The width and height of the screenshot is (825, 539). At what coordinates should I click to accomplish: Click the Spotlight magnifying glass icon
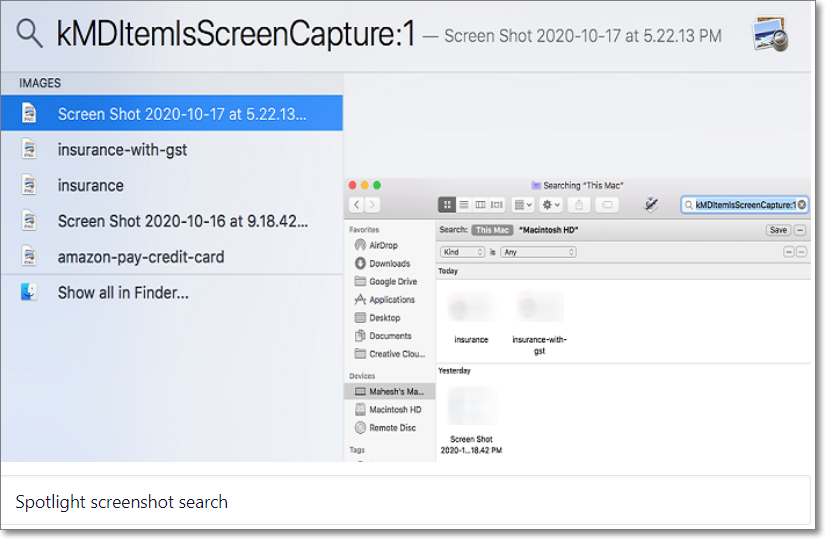point(30,34)
